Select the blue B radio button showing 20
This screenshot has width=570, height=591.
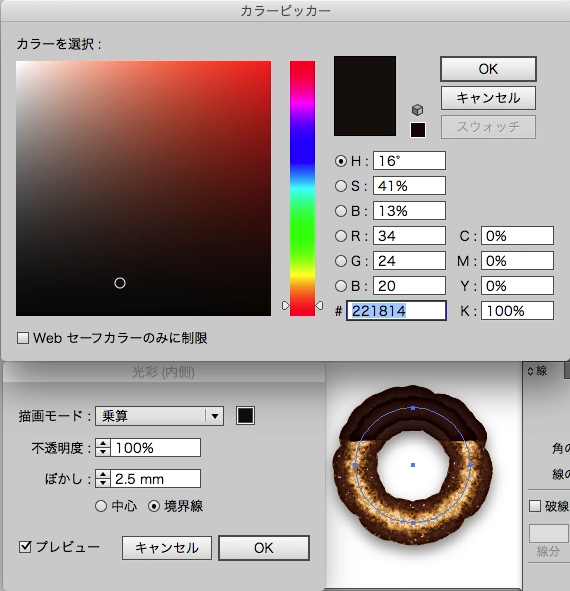[341, 286]
